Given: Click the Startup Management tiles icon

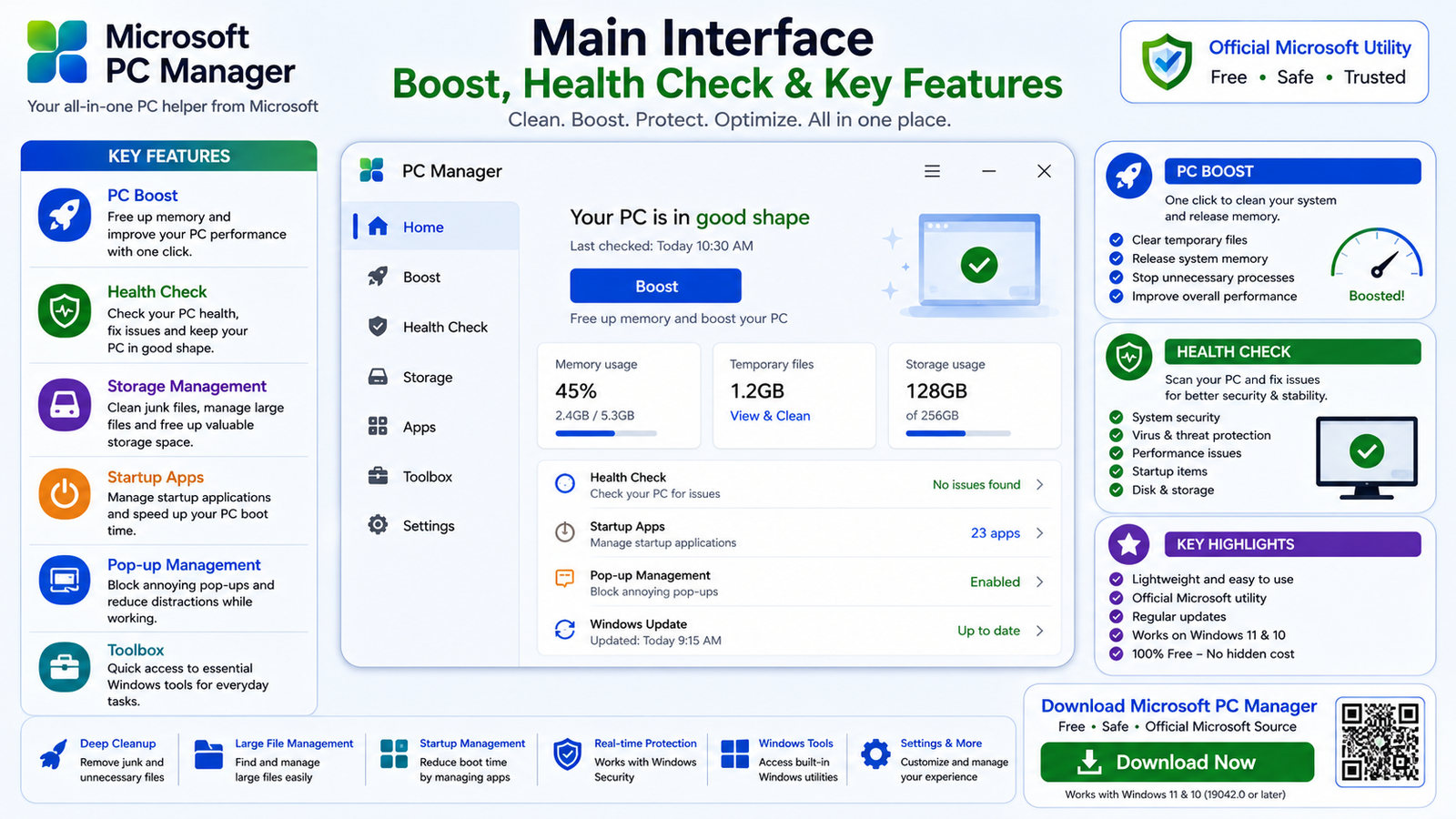Looking at the screenshot, I should [394, 753].
